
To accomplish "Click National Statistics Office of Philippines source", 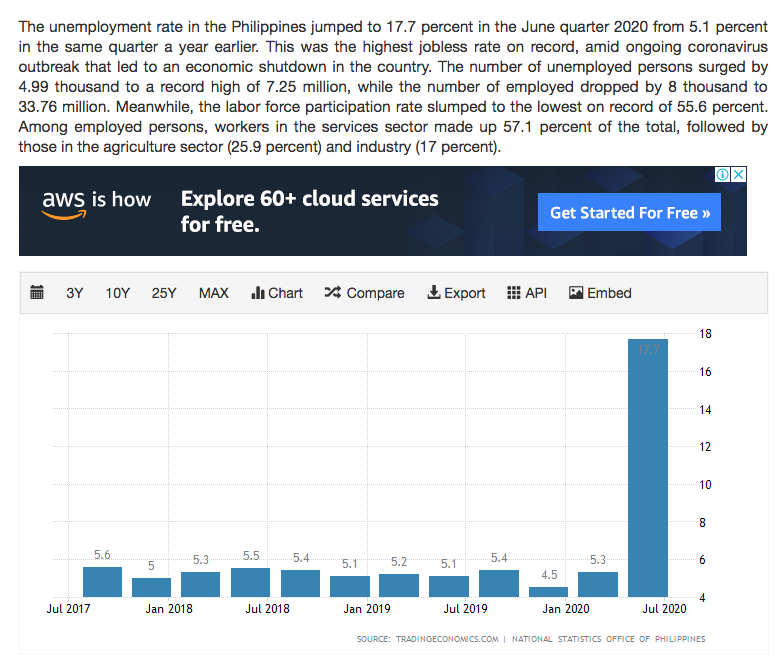I will [x=609, y=639].
